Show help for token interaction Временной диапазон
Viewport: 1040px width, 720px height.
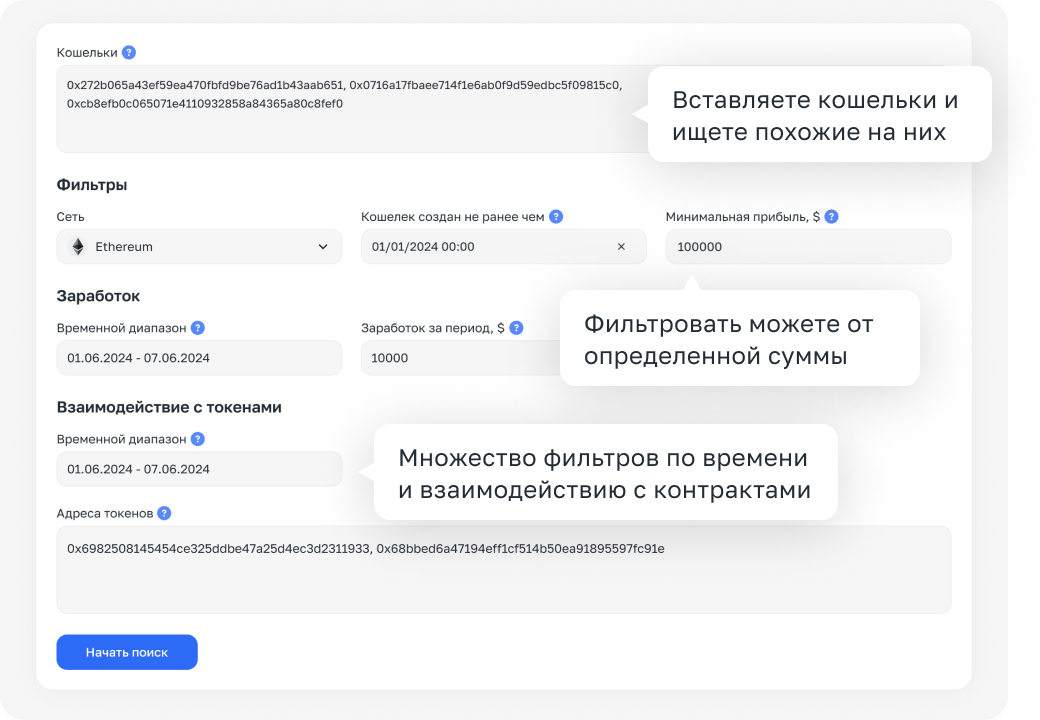pyautogui.click(x=198, y=439)
